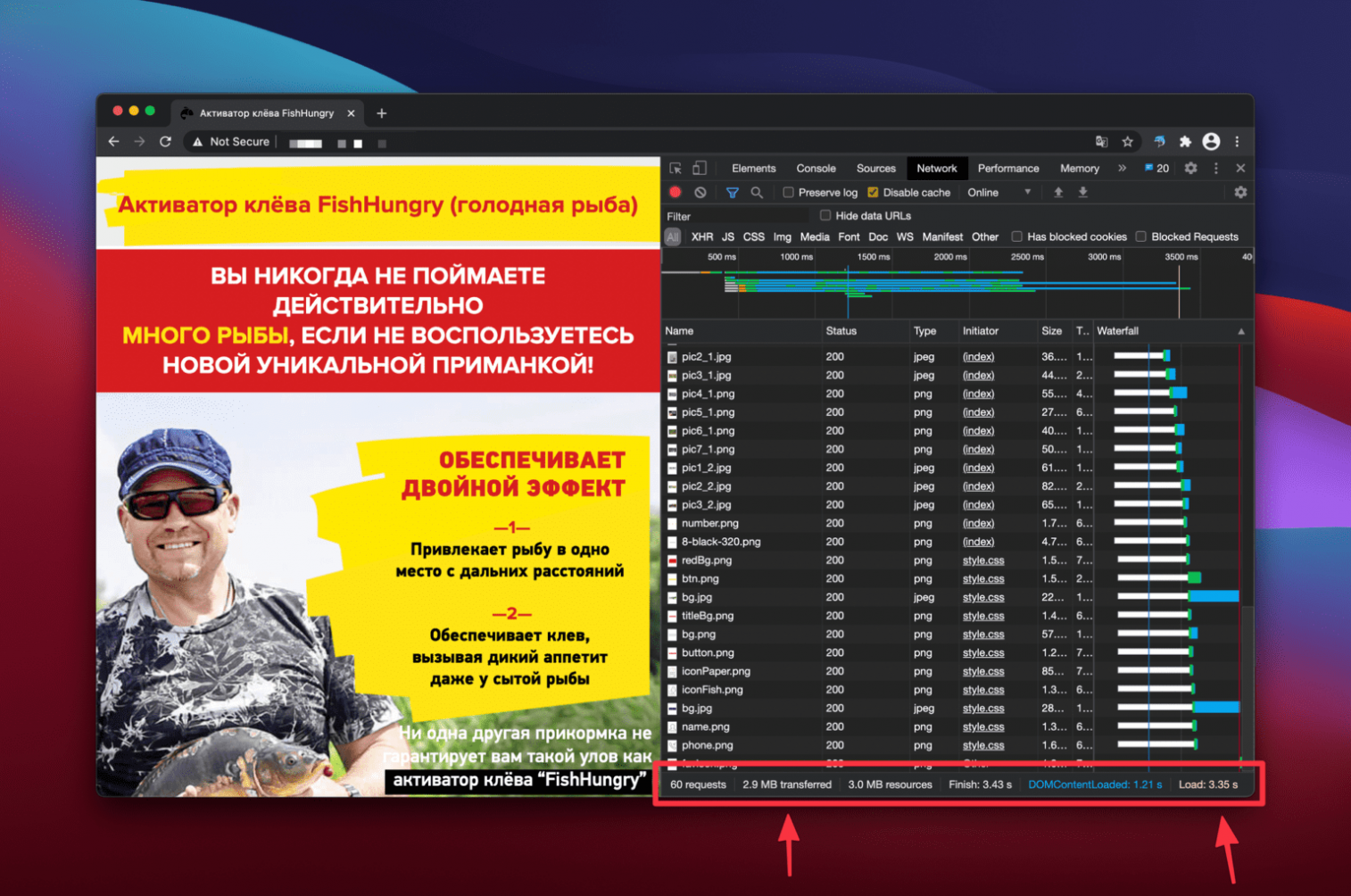Select the btn.png request row
This screenshot has width=1351, height=896.
(951, 578)
